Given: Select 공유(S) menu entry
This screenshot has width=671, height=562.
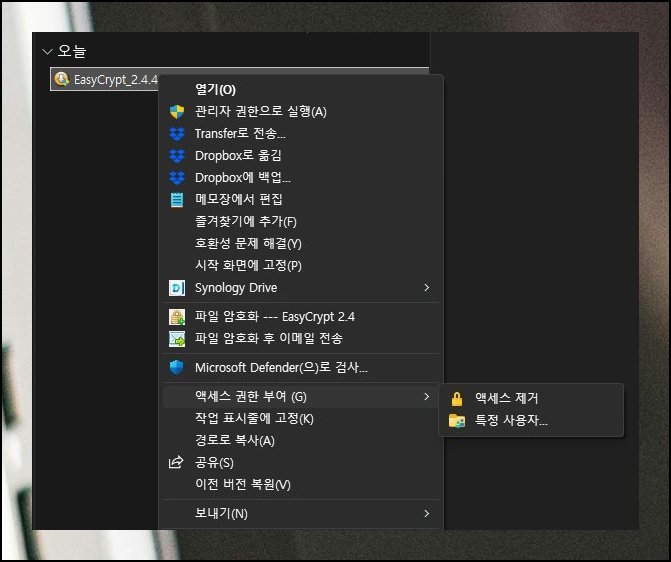Looking at the screenshot, I should pos(301,462).
